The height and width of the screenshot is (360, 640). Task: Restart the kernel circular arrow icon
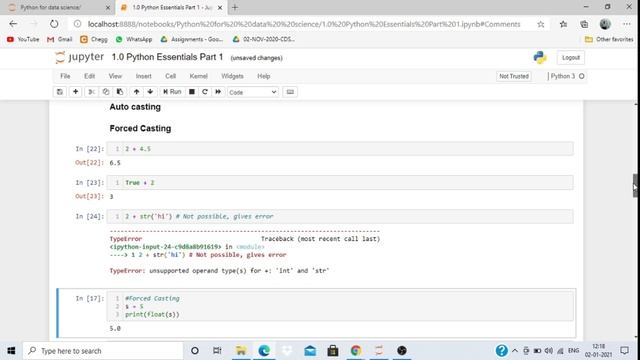pos(205,92)
